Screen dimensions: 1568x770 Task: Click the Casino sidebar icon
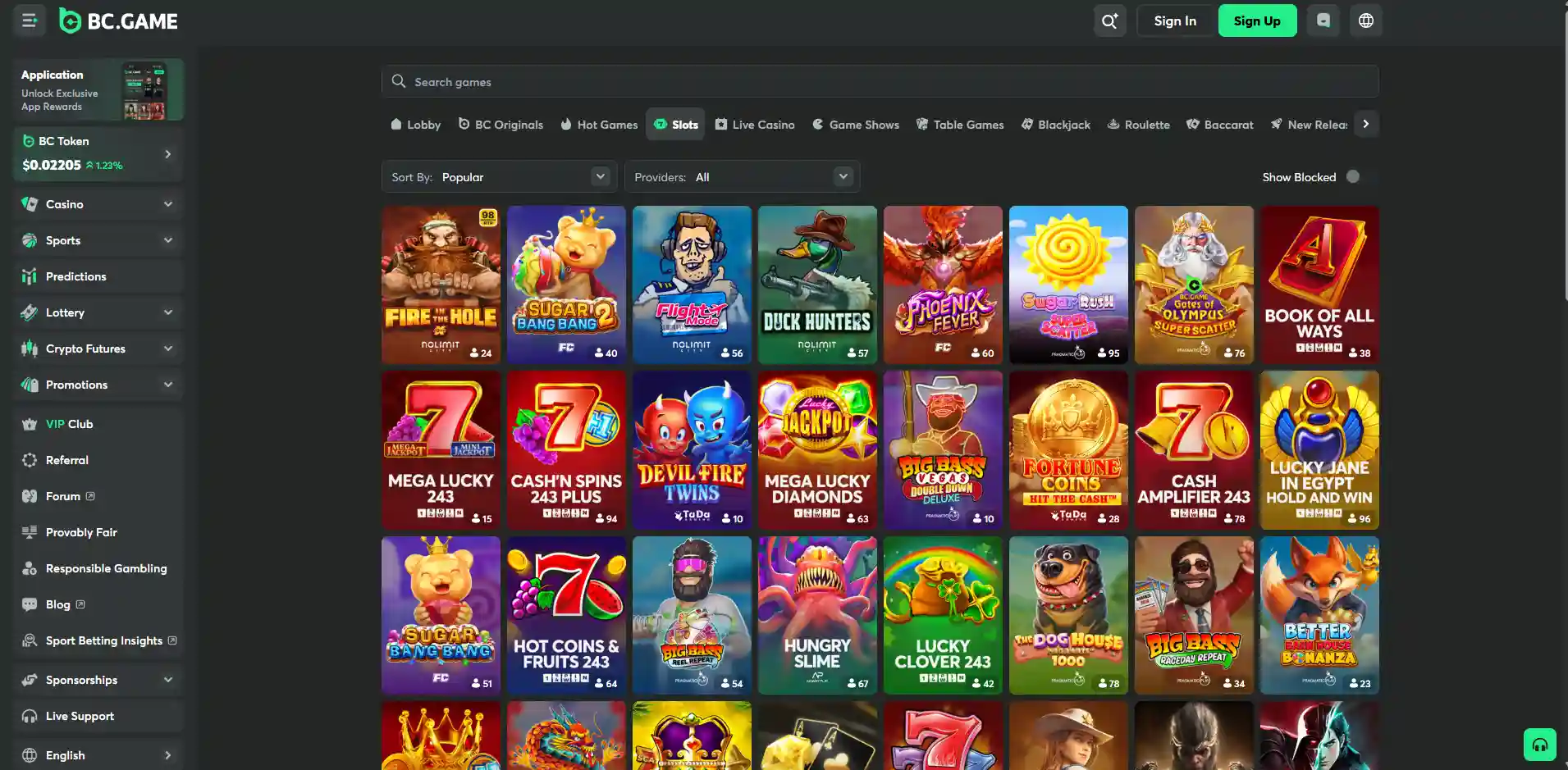(x=30, y=204)
